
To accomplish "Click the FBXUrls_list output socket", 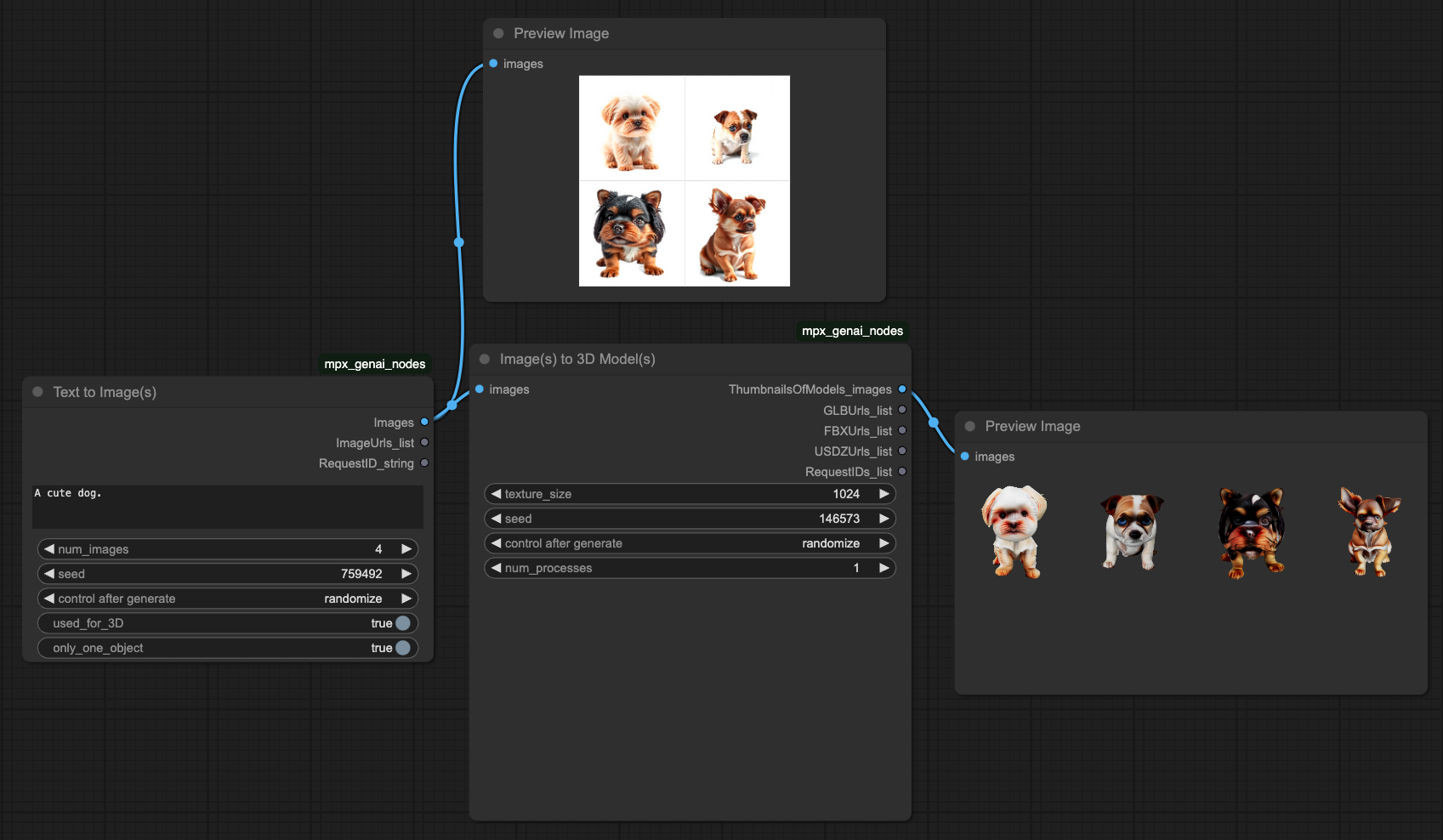I will click(x=902, y=430).
